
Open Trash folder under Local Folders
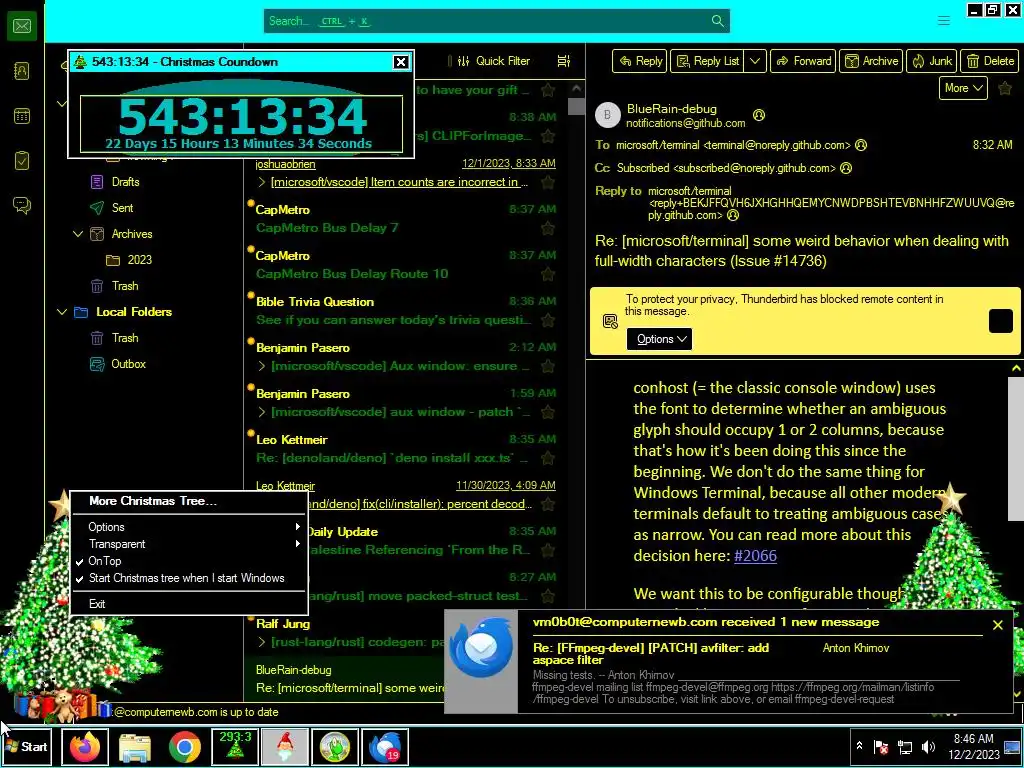coord(125,338)
